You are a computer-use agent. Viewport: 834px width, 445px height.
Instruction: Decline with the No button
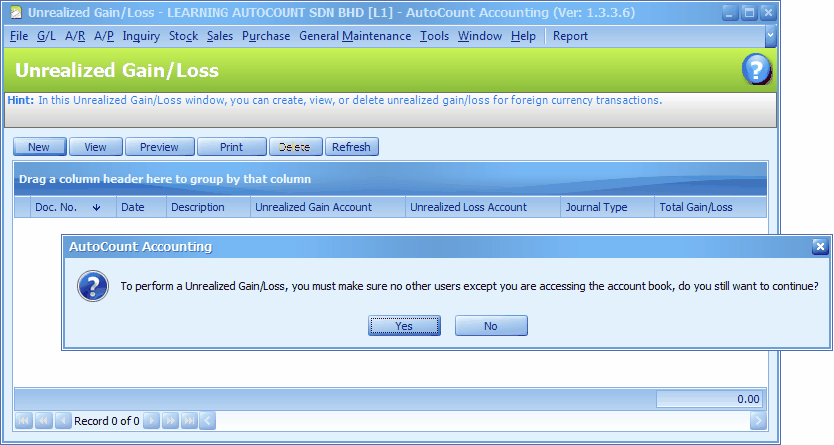[x=491, y=326]
